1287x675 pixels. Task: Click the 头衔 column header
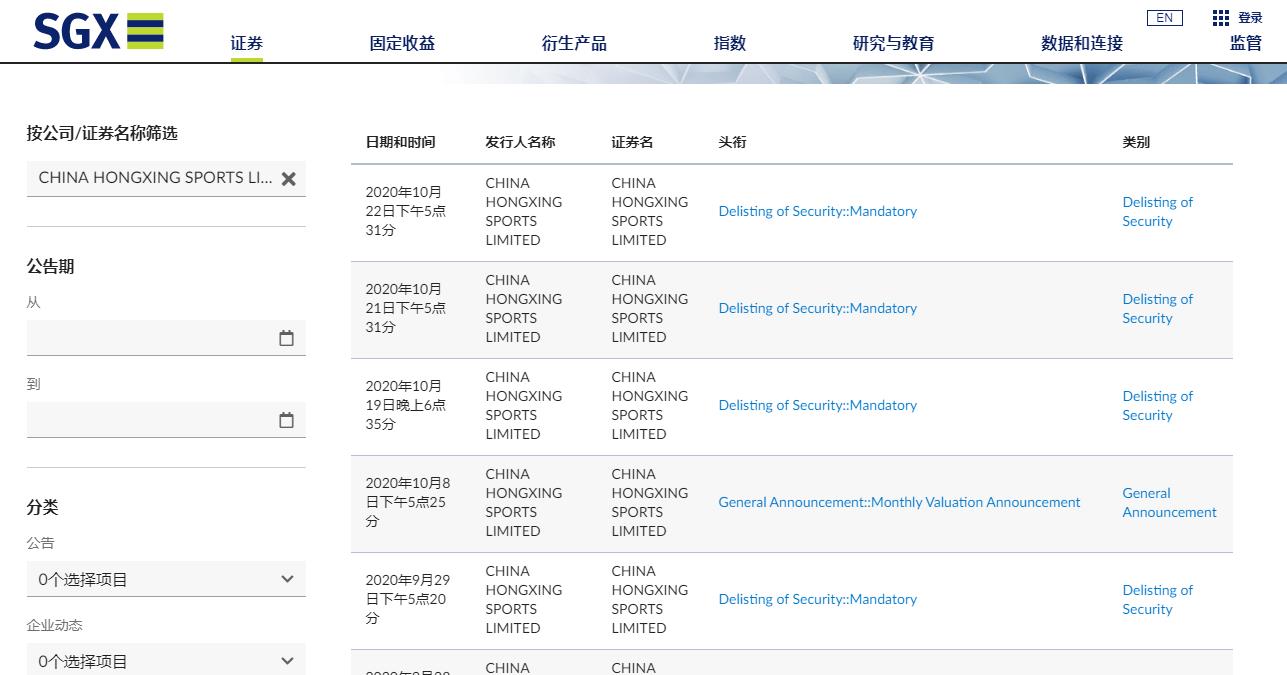tap(732, 142)
